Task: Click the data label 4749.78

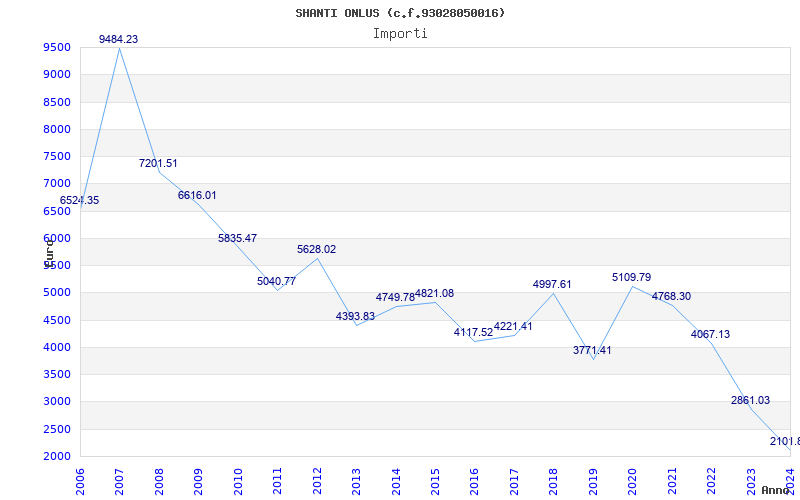Action: click(x=395, y=297)
